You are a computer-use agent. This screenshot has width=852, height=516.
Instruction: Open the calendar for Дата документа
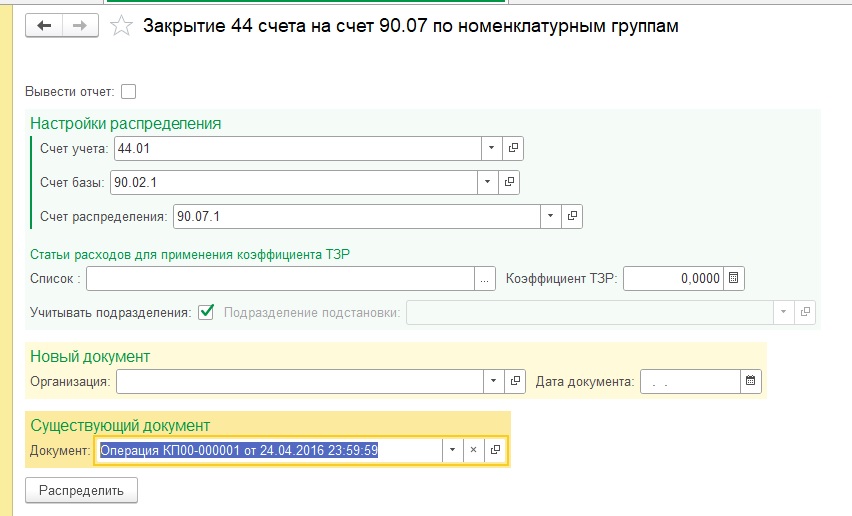pos(750,381)
